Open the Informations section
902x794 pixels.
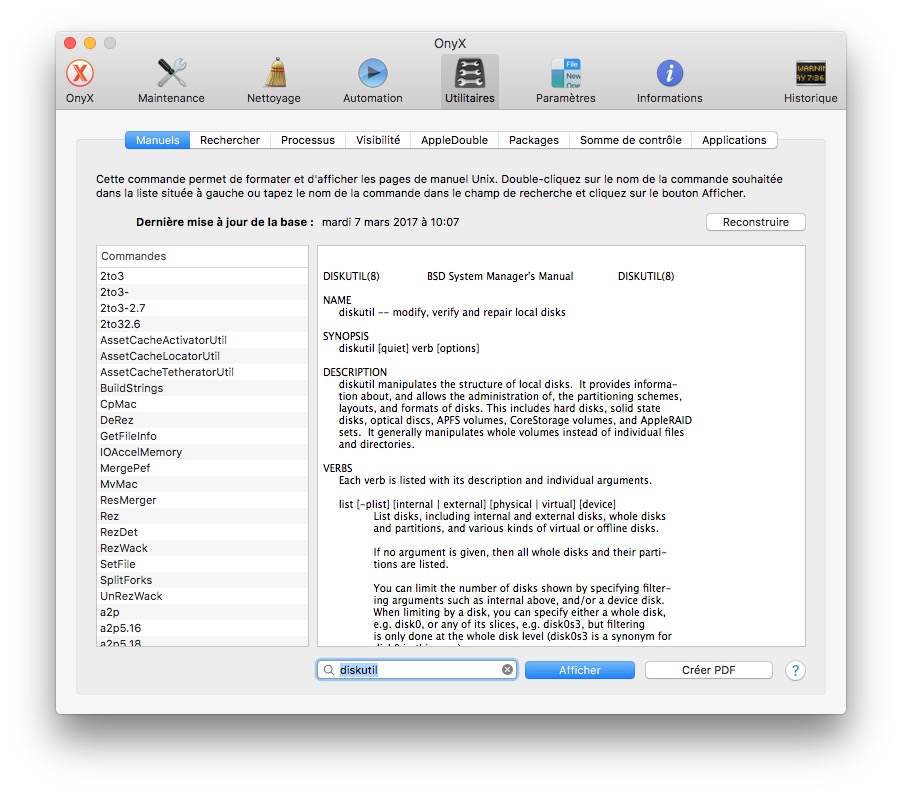(670, 81)
